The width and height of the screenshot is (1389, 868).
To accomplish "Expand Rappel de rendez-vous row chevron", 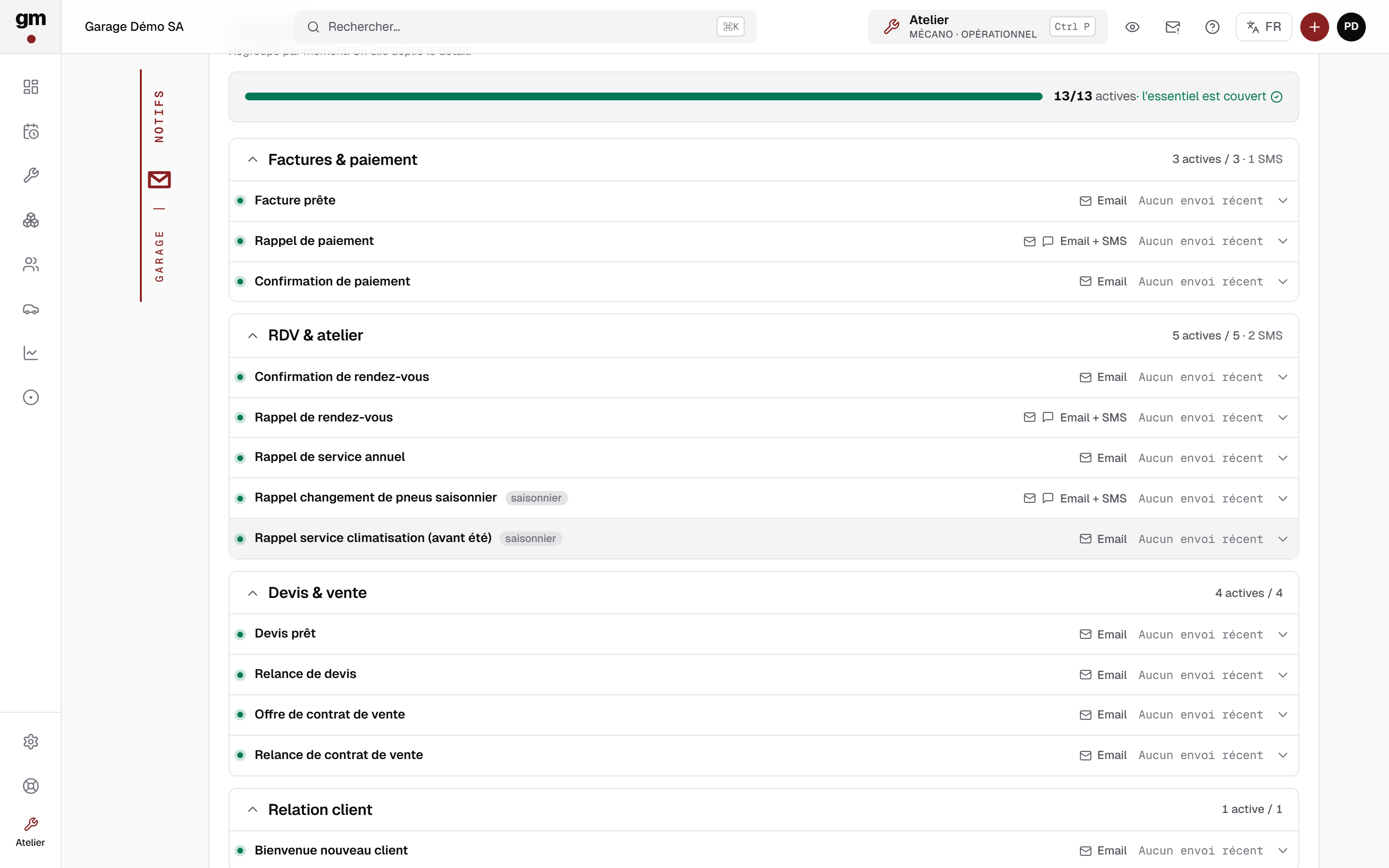I will [1283, 418].
